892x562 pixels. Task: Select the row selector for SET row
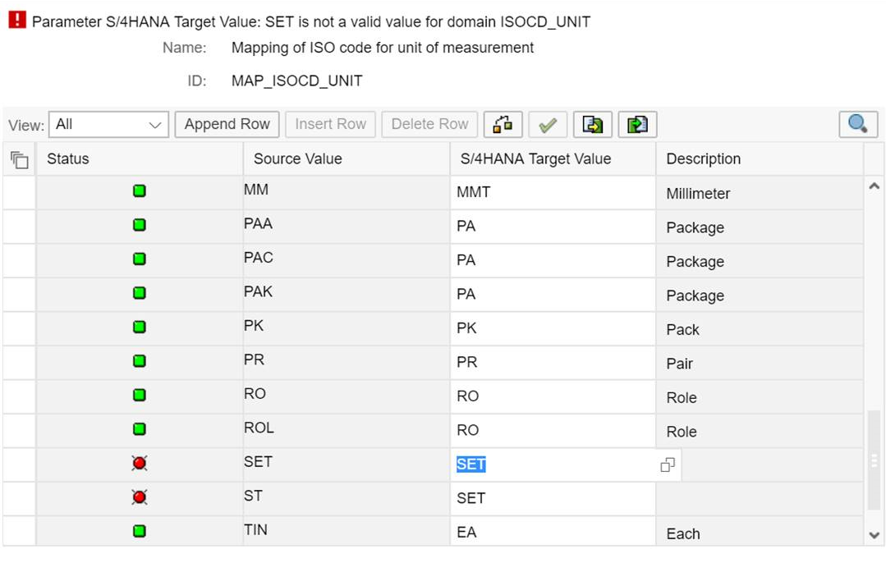click(19, 465)
